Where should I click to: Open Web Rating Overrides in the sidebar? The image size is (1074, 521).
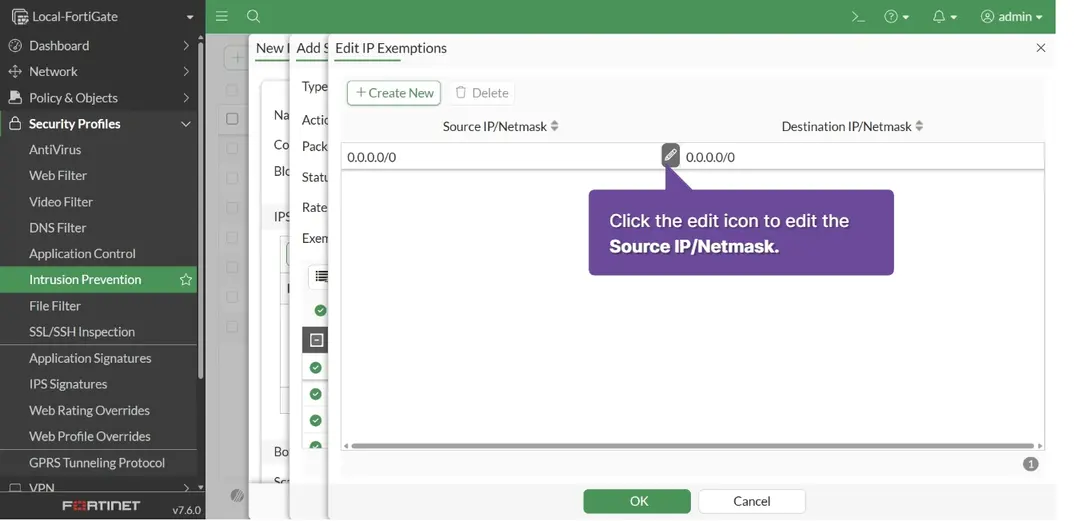pos(89,410)
